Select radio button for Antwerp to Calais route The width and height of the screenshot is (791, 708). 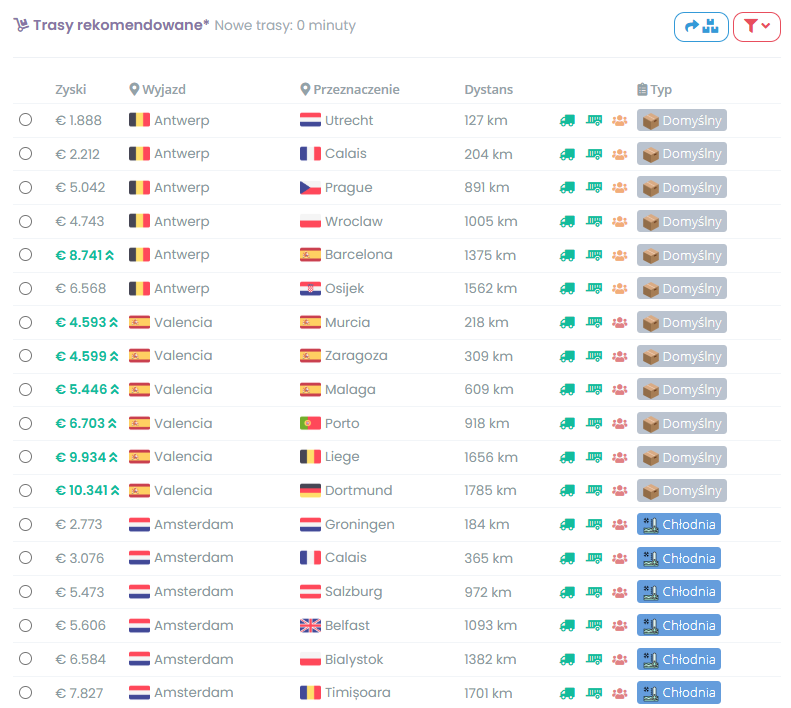click(25, 153)
